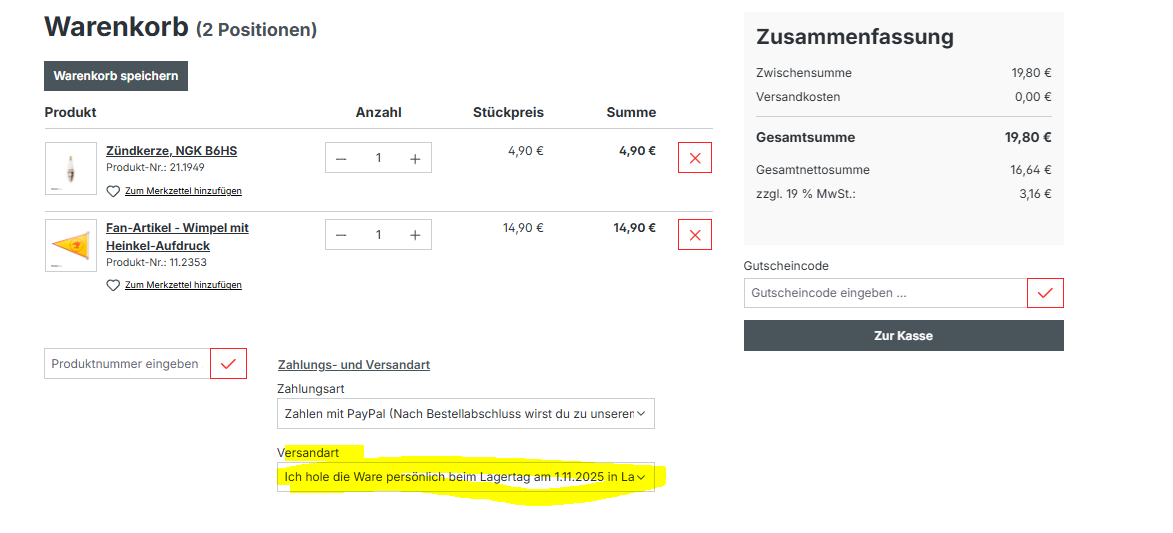Remove Zündkerze NGK B6HS from cart

click(x=695, y=158)
